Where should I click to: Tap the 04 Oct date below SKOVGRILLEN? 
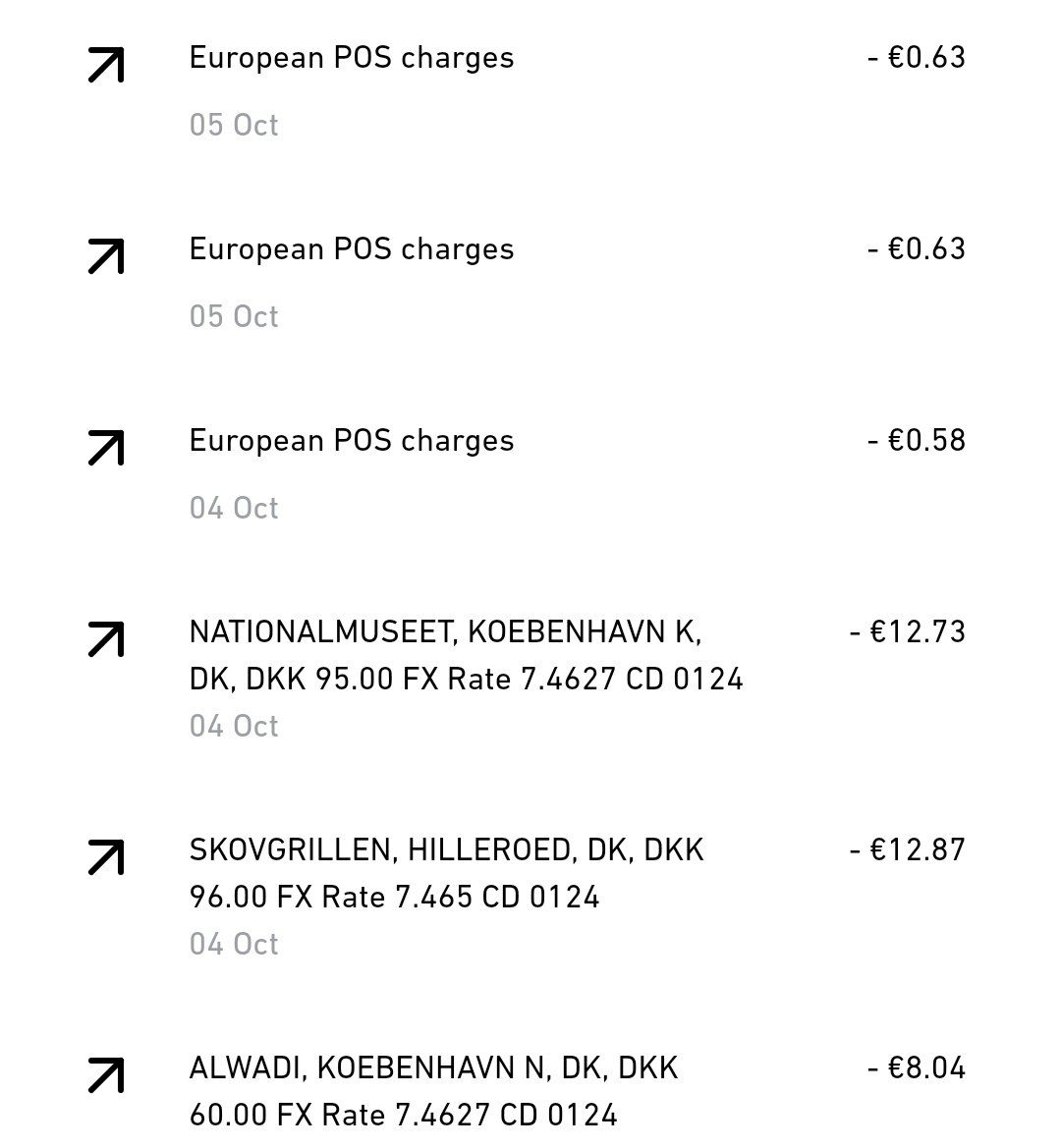tap(234, 945)
